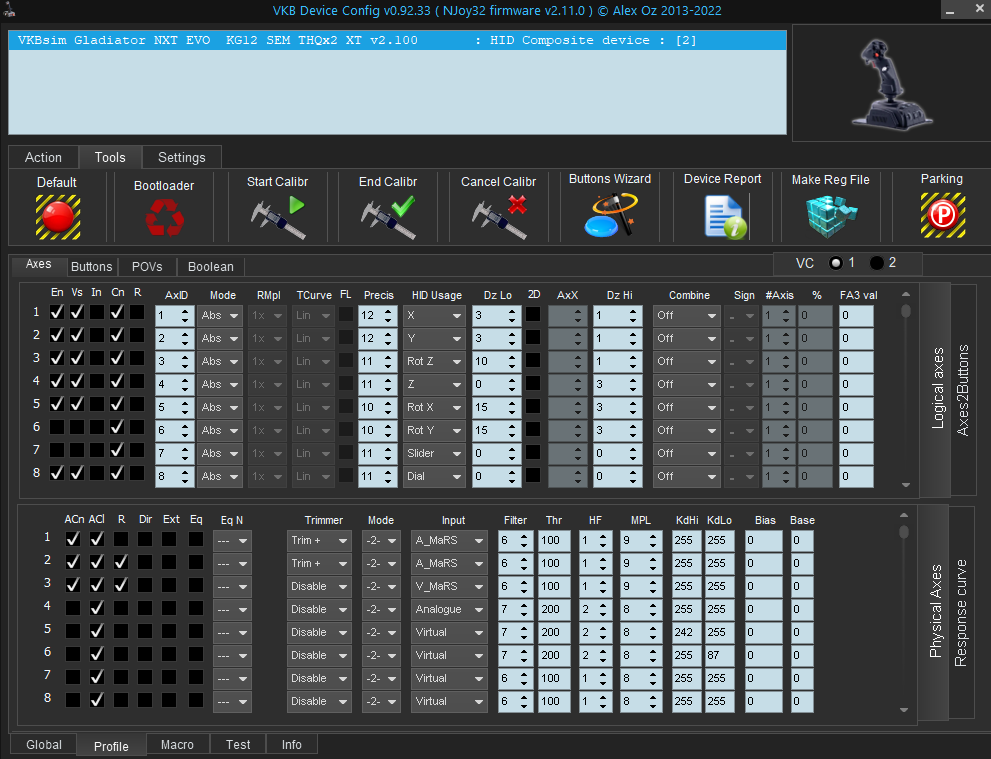Viewport: 991px width, 759px height.
Task: Enable En checkbox for logical axis 6
Action: [57, 427]
